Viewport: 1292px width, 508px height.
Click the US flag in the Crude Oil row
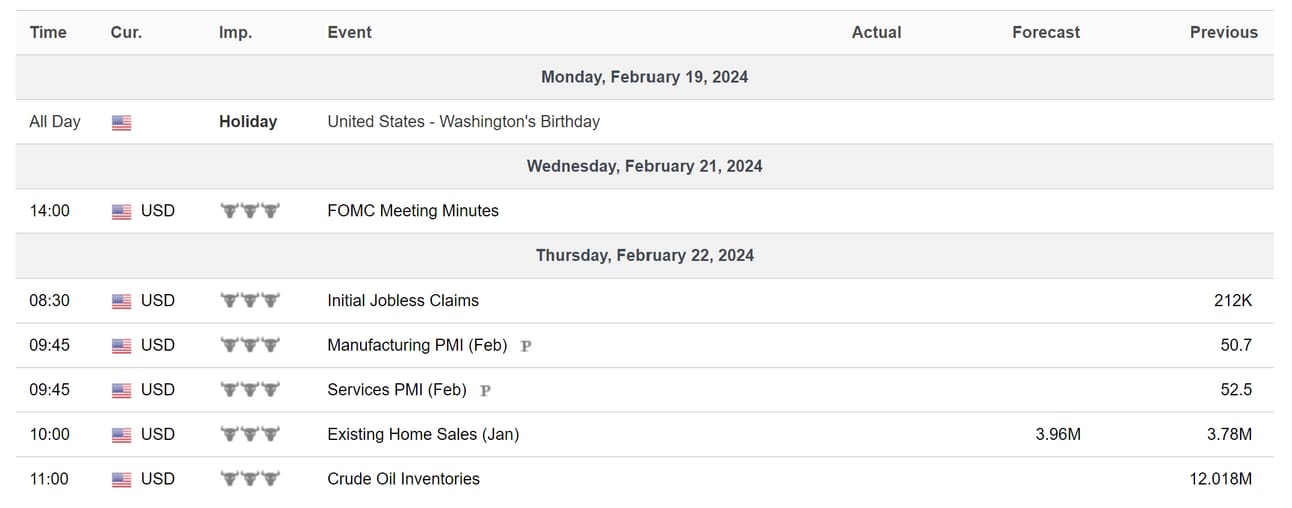click(121, 479)
